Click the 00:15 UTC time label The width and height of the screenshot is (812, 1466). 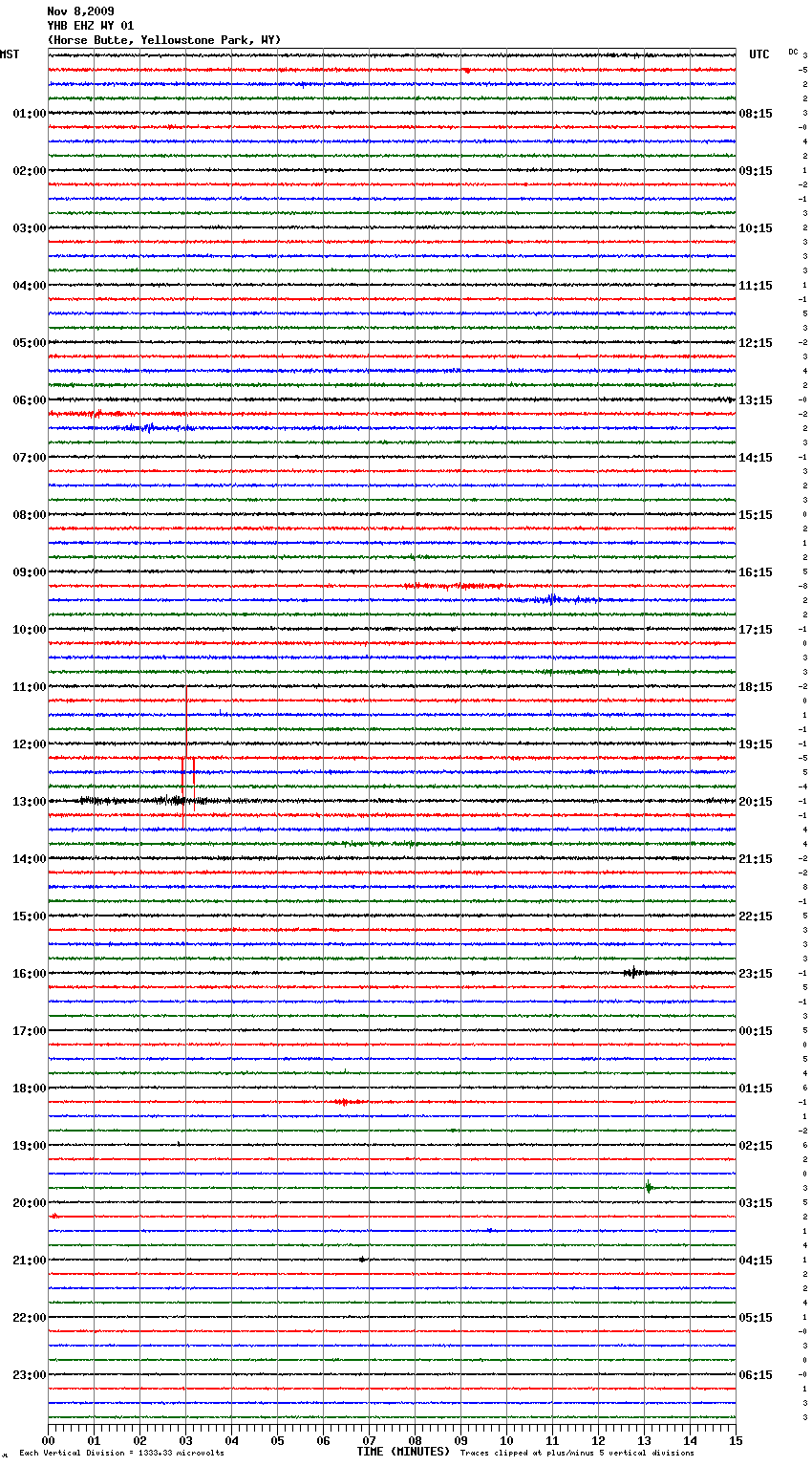point(756,1031)
